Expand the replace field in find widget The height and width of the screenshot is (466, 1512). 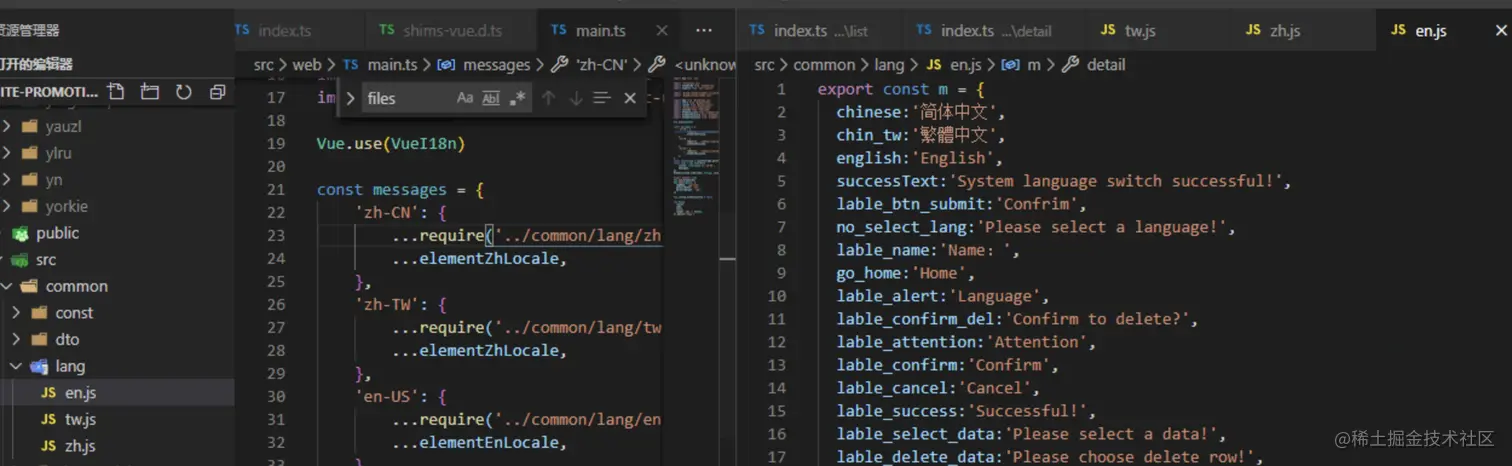[x=350, y=98]
